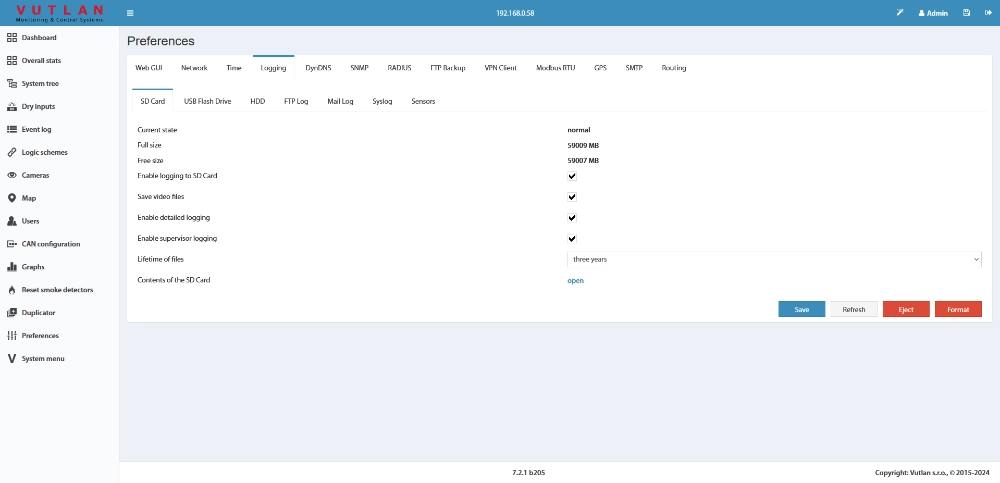Click the hamburger menu icon in header

click(x=130, y=13)
